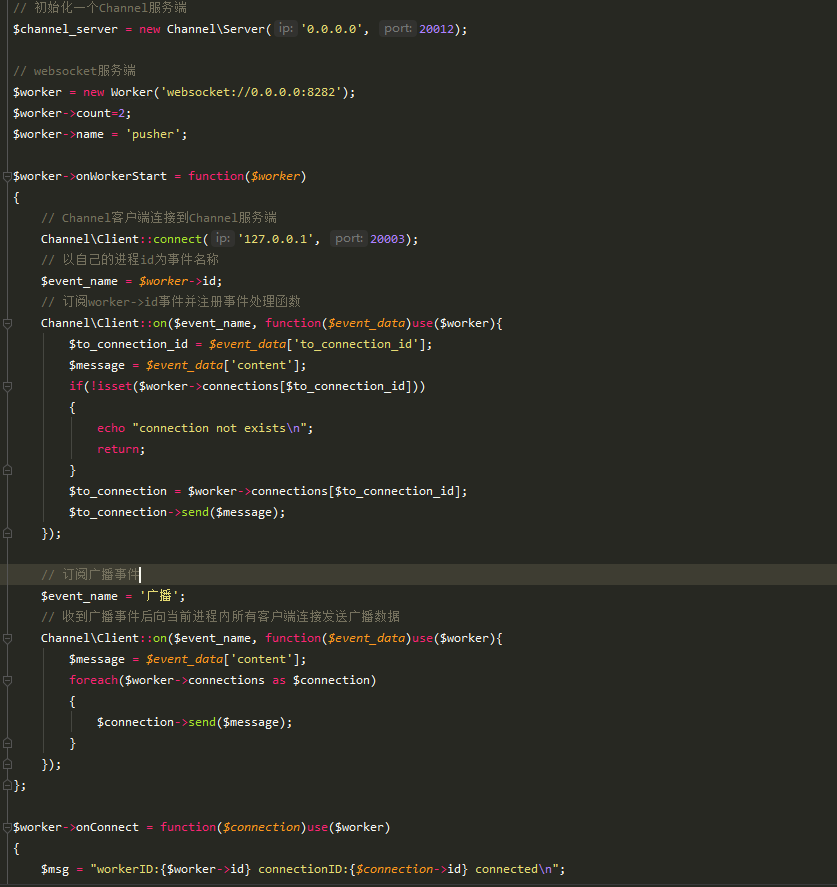Screen dimensions: 837x887
Task: Click the $channel_server variable
Action: [66, 29]
